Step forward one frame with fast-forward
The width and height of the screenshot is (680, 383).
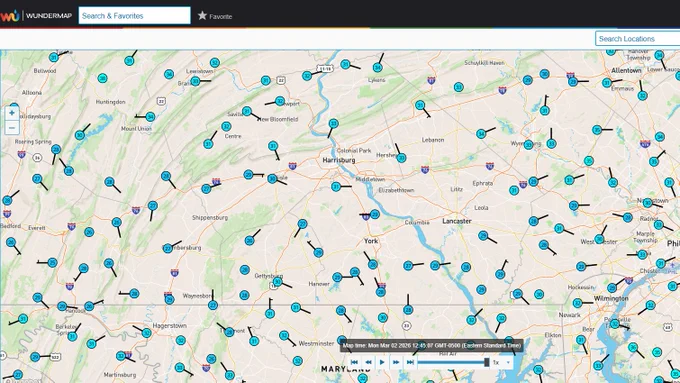(396, 362)
